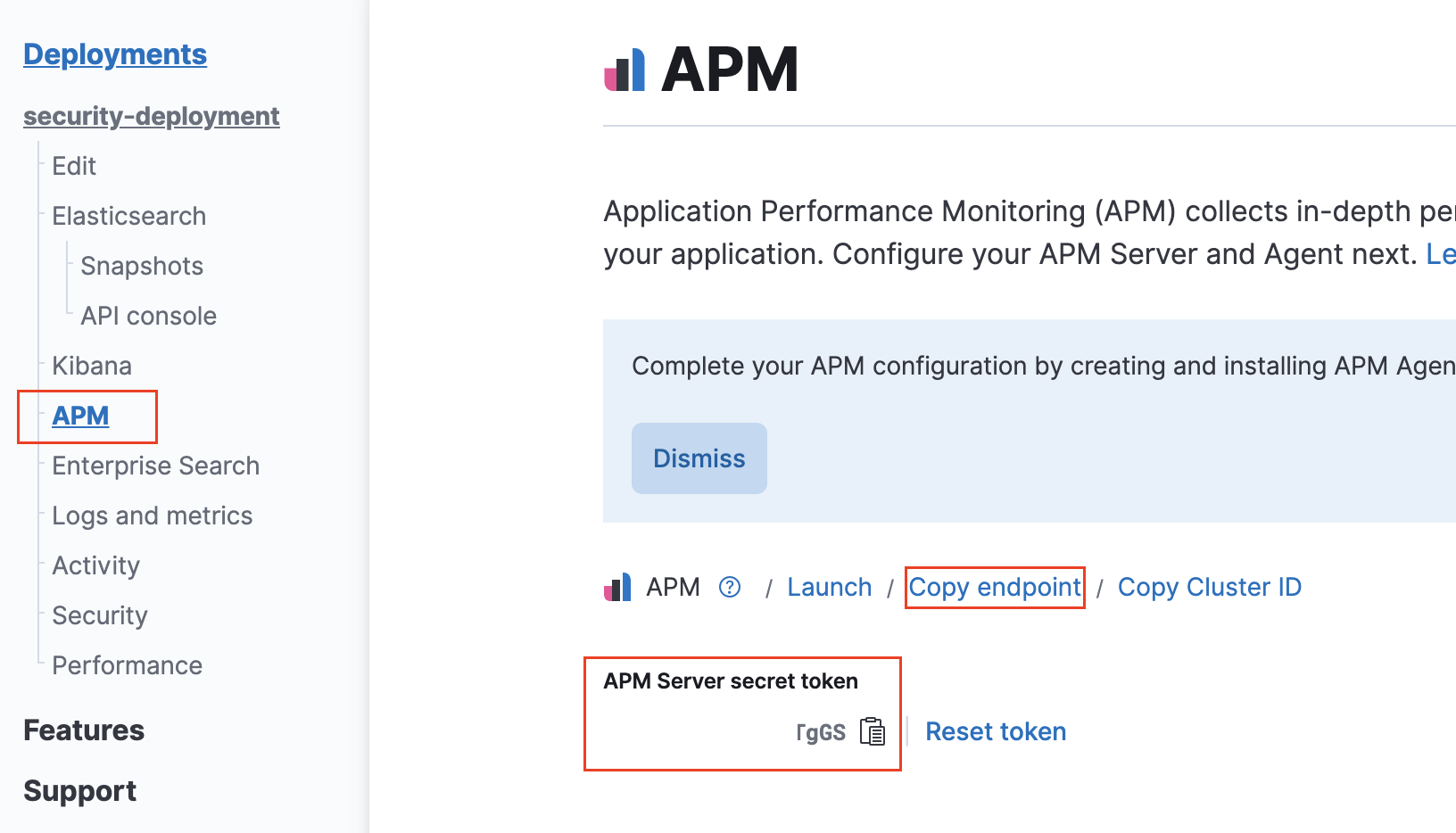
Task: Open the Deployments link
Action: point(114,54)
